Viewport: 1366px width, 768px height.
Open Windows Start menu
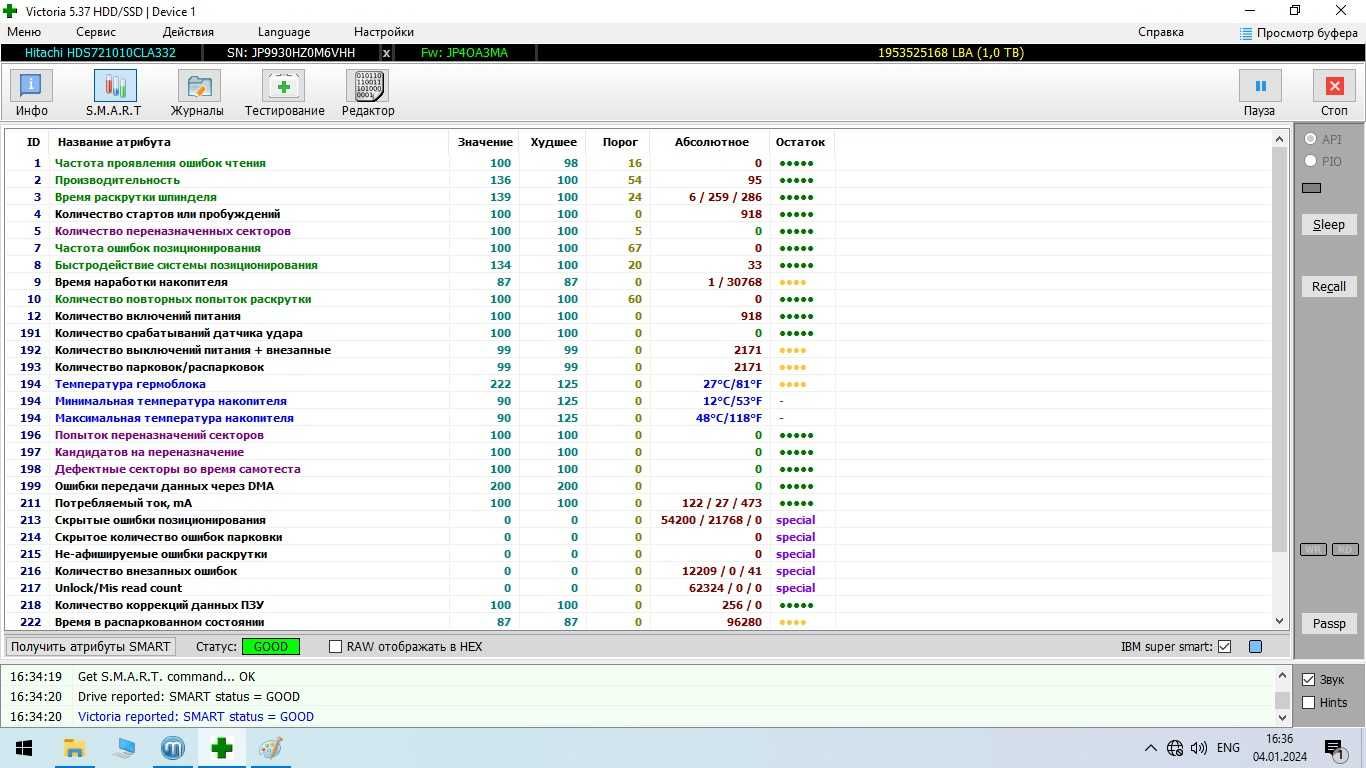(24, 747)
